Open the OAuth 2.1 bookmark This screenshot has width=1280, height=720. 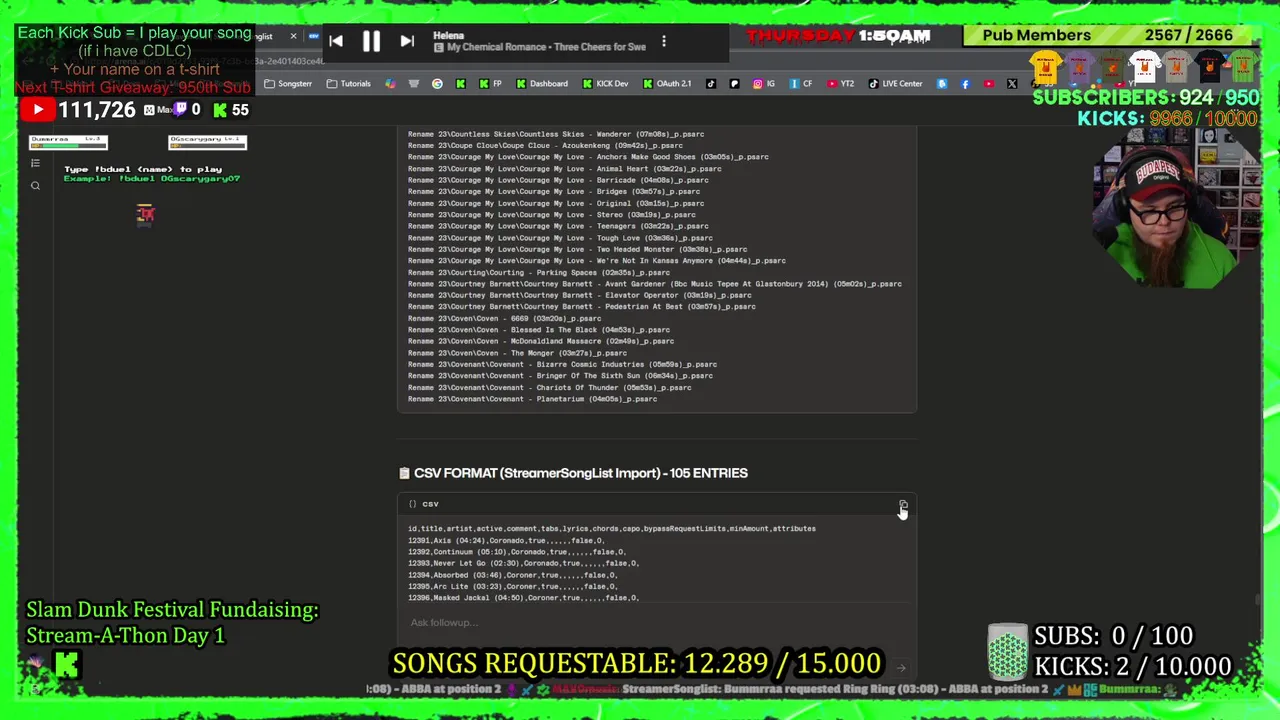click(x=668, y=84)
